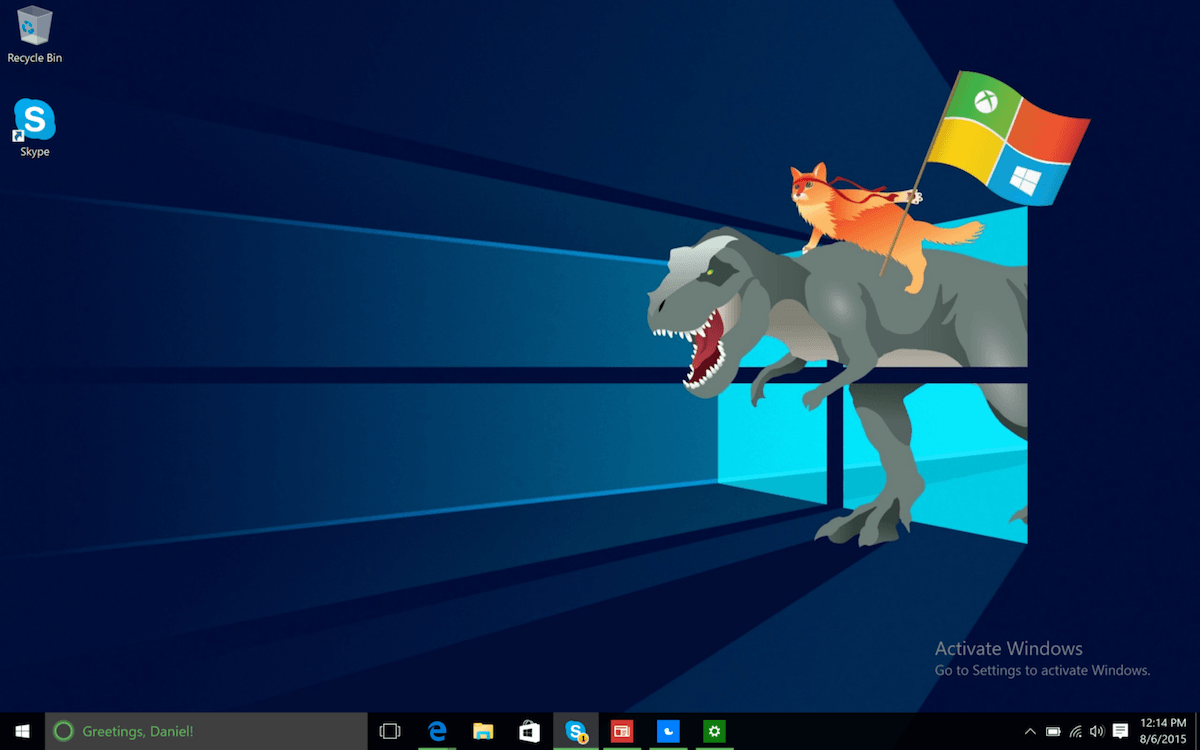Open the Wi-Fi network flyout

[x=1075, y=731]
